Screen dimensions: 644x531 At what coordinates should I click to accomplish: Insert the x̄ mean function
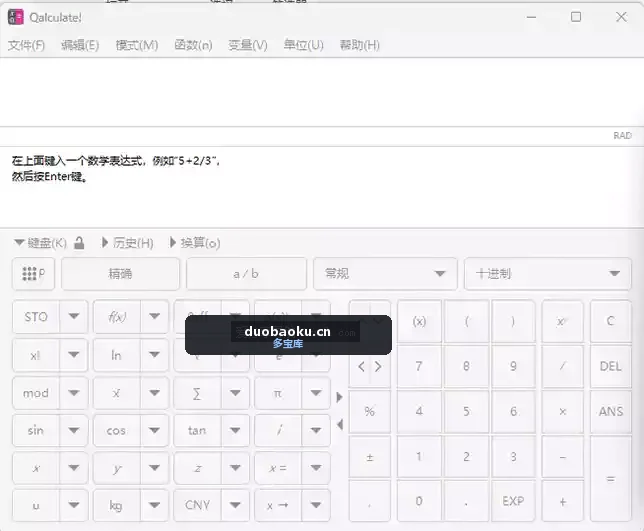[x=117, y=393]
